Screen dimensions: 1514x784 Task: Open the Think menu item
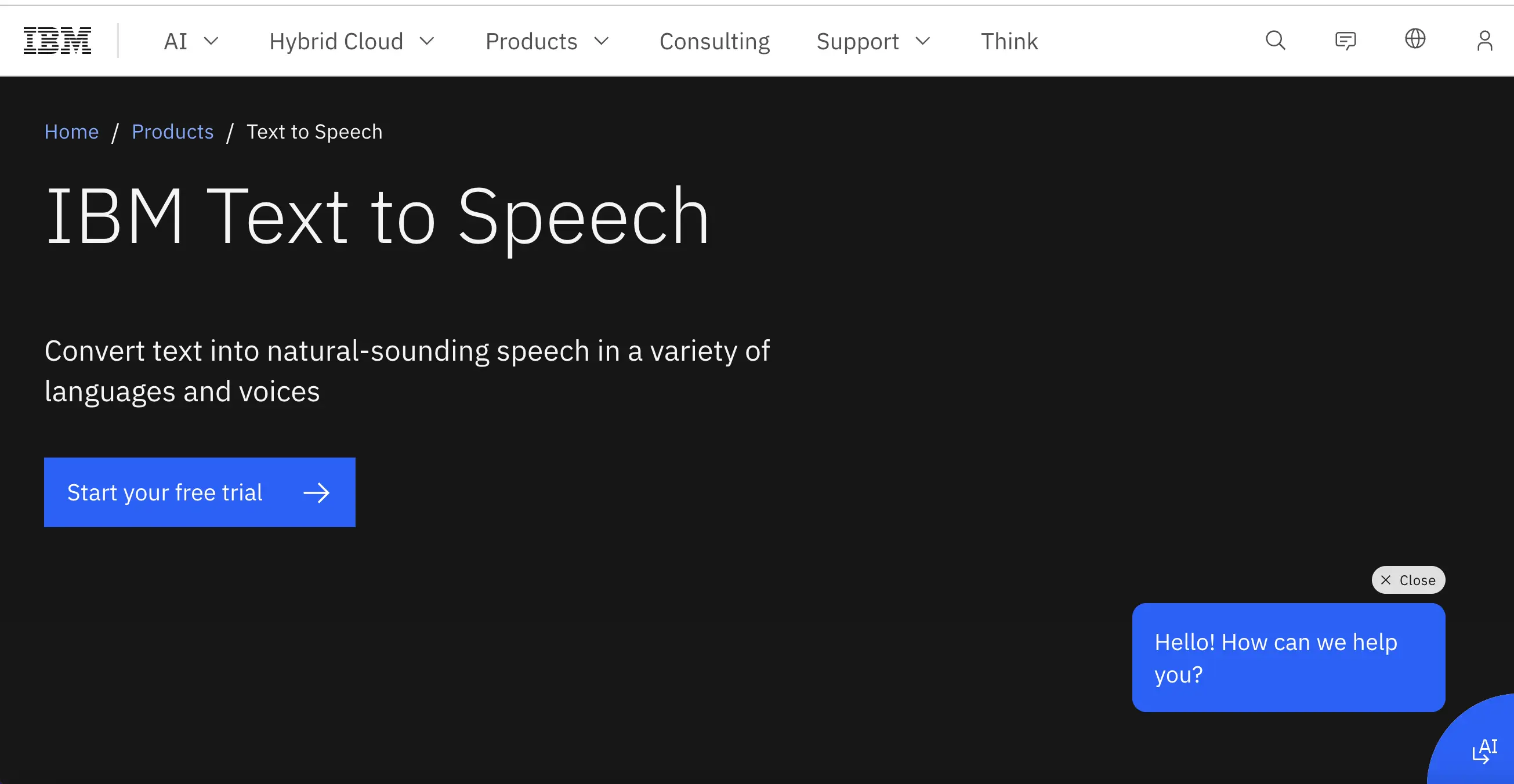pyautogui.click(x=1009, y=41)
